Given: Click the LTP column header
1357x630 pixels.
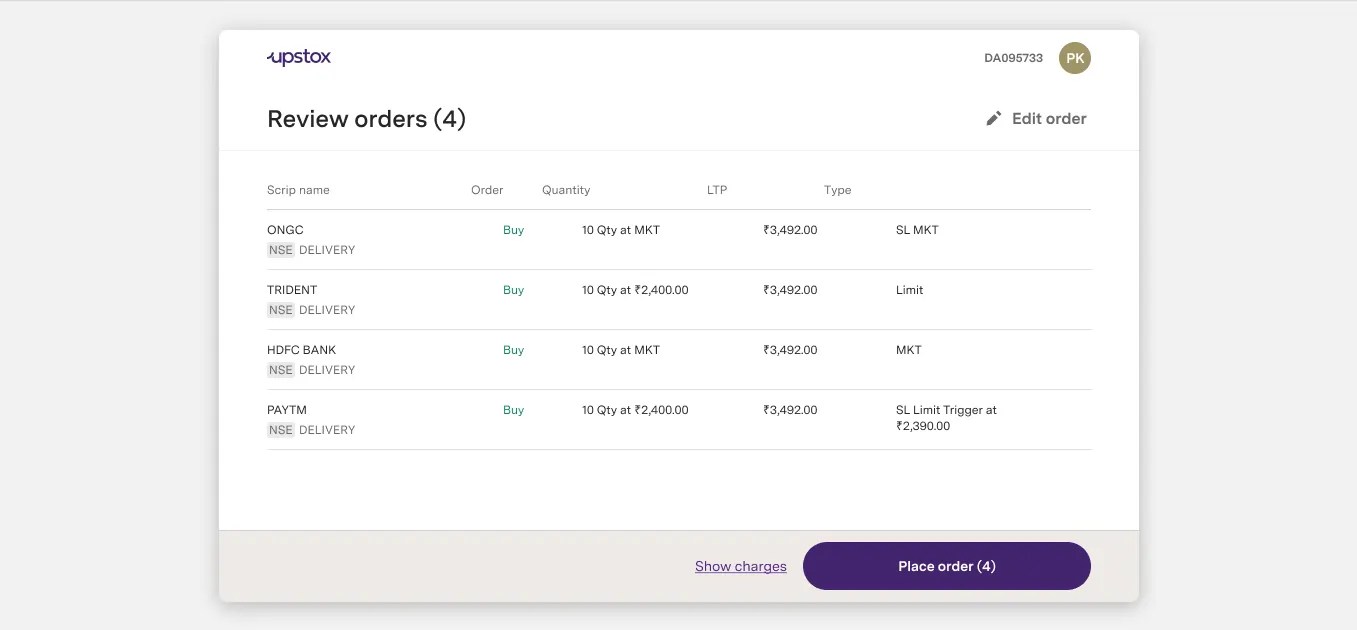Looking at the screenshot, I should [716, 189].
